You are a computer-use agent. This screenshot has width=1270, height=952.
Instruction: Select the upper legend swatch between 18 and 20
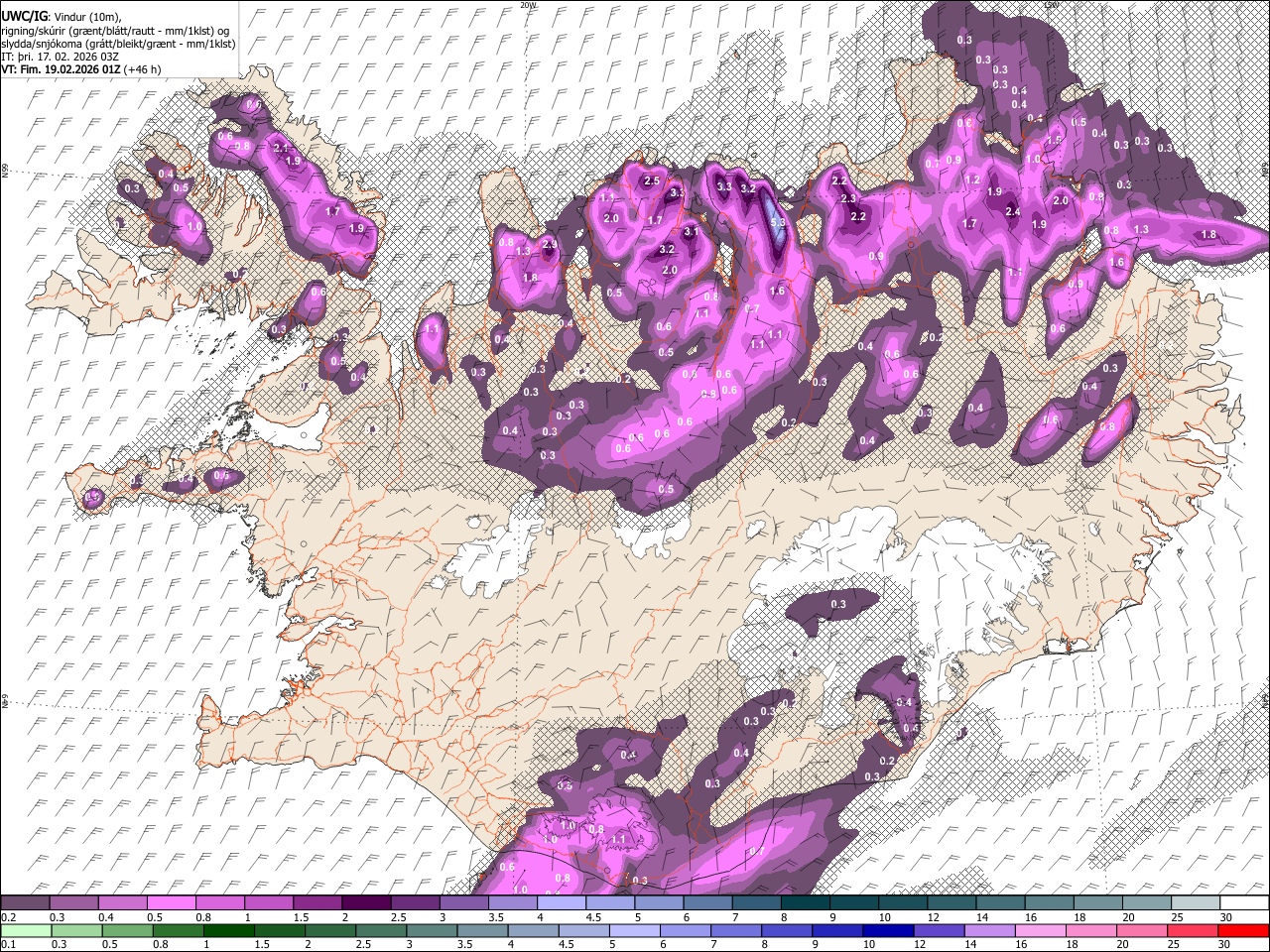(x=1098, y=902)
